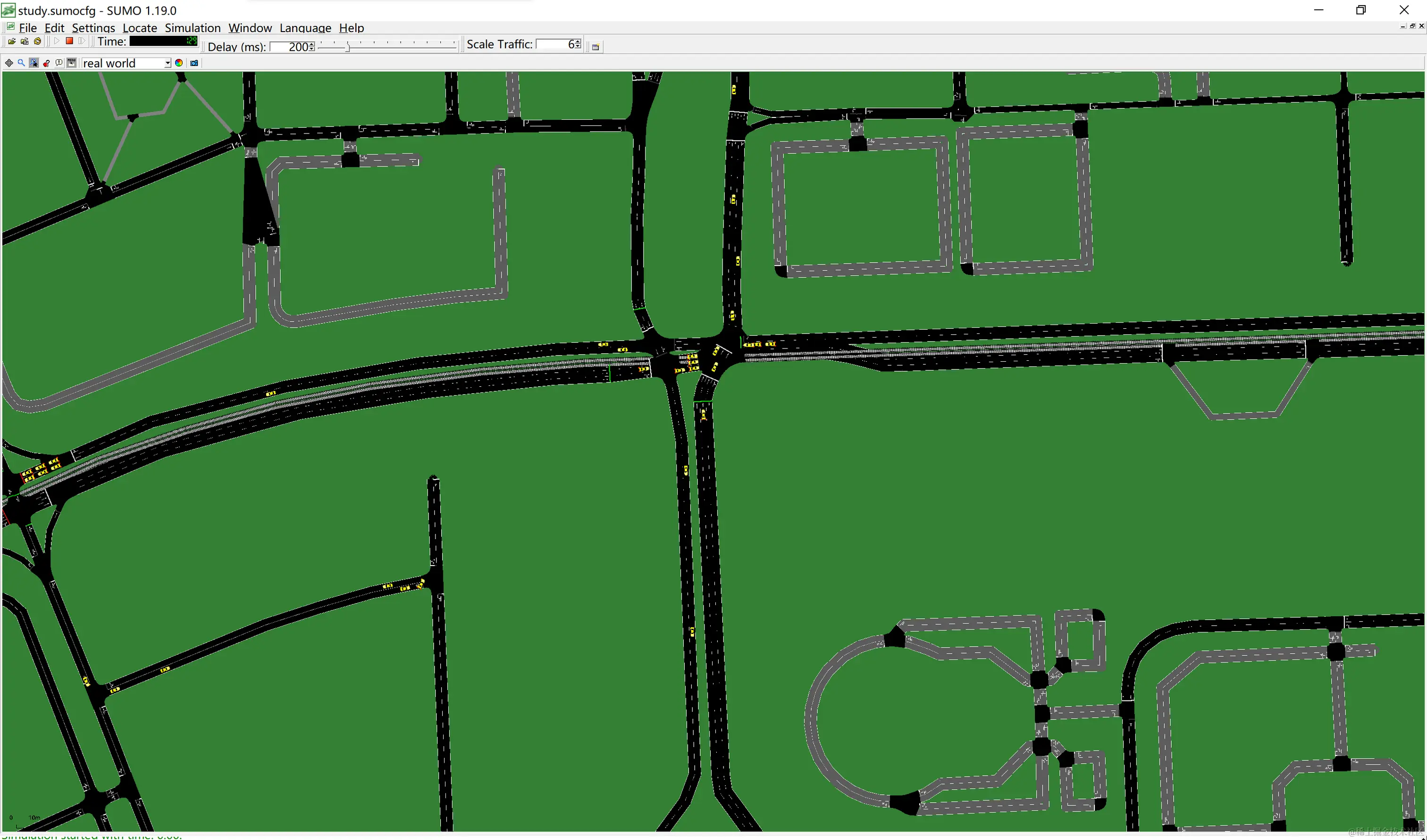This screenshot has height=840, width=1427.
Task: Take a screenshot with camera icon
Action: pyautogui.click(x=194, y=63)
